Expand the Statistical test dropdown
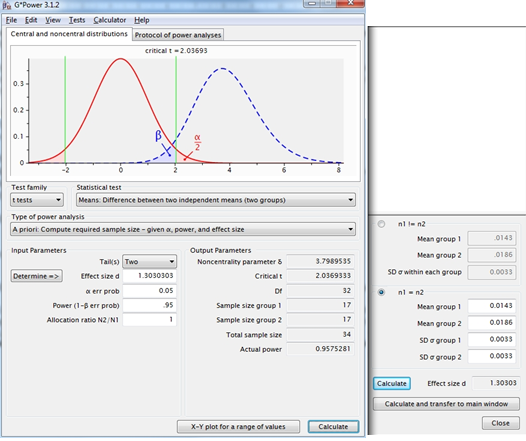The height and width of the screenshot is (441, 526). pyautogui.click(x=216, y=200)
